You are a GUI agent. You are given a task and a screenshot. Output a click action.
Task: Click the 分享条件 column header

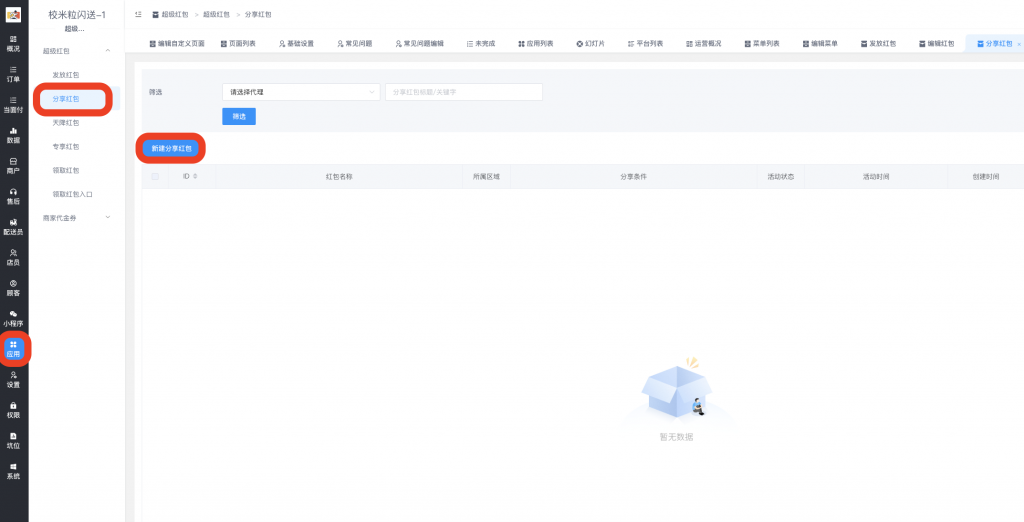click(x=633, y=176)
